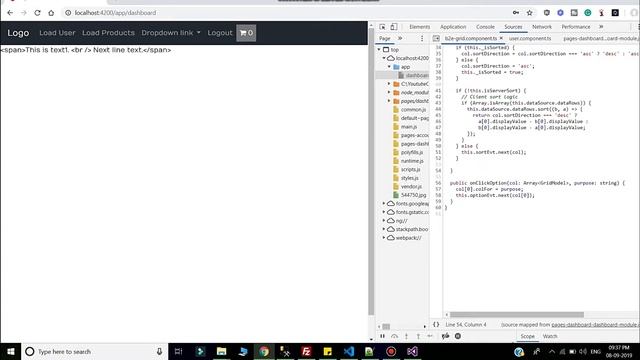640x360 pixels.
Task: Show more navigator panes chevron
Action: 400,38
